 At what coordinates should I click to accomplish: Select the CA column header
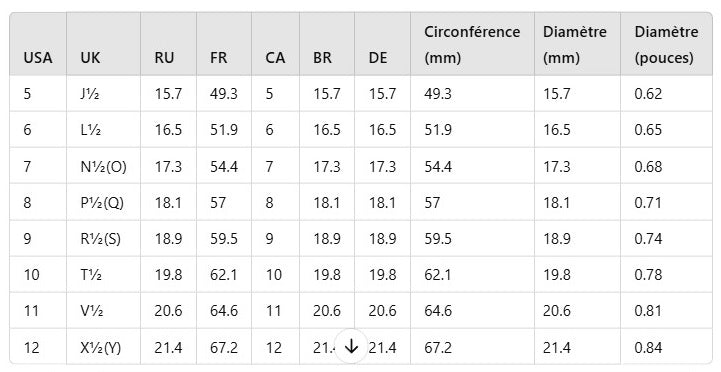(x=275, y=44)
